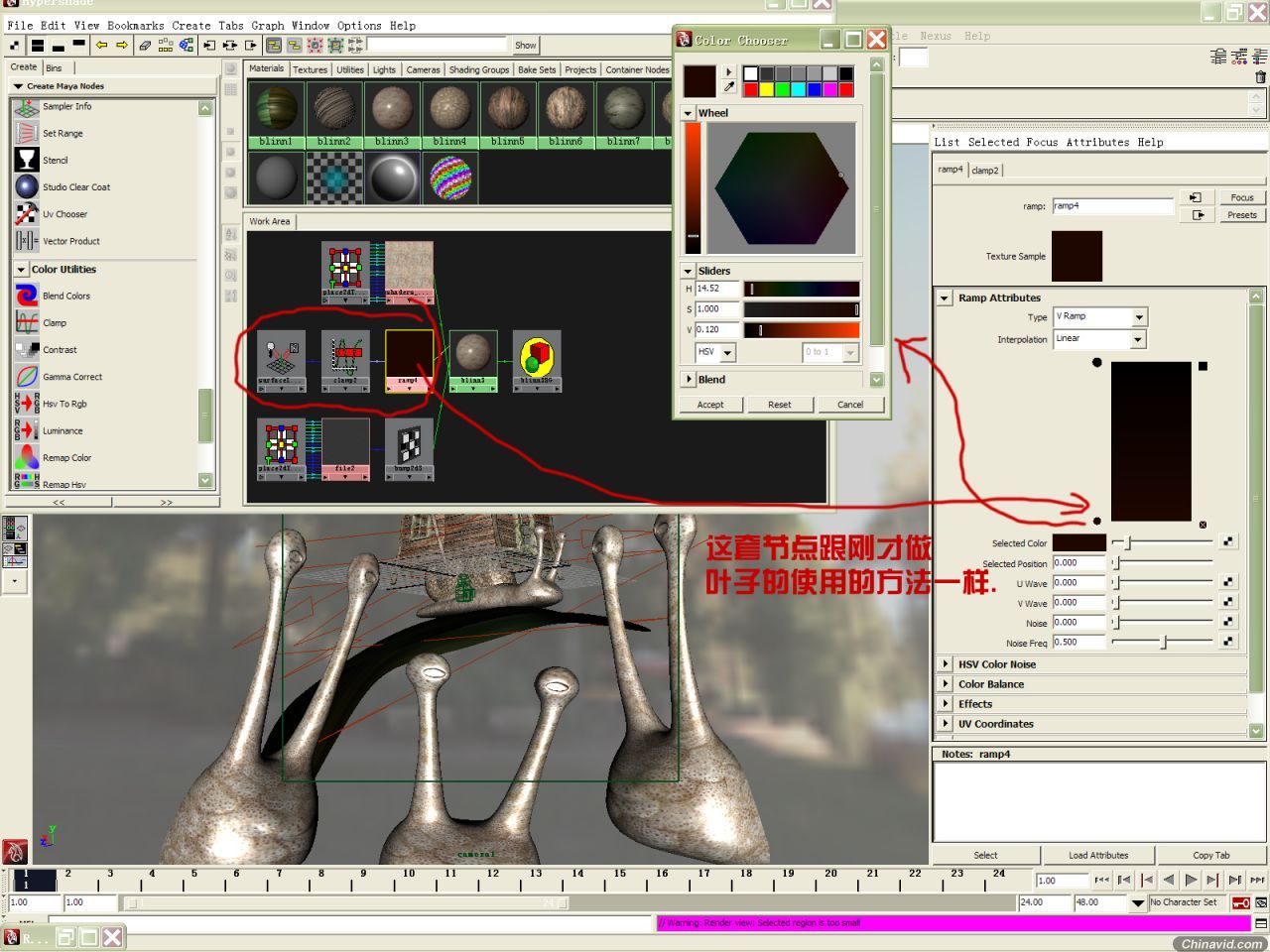The width and height of the screenshot is (1270, 952).
Task: Switch to the Bins tab
Action: [54, 67]
